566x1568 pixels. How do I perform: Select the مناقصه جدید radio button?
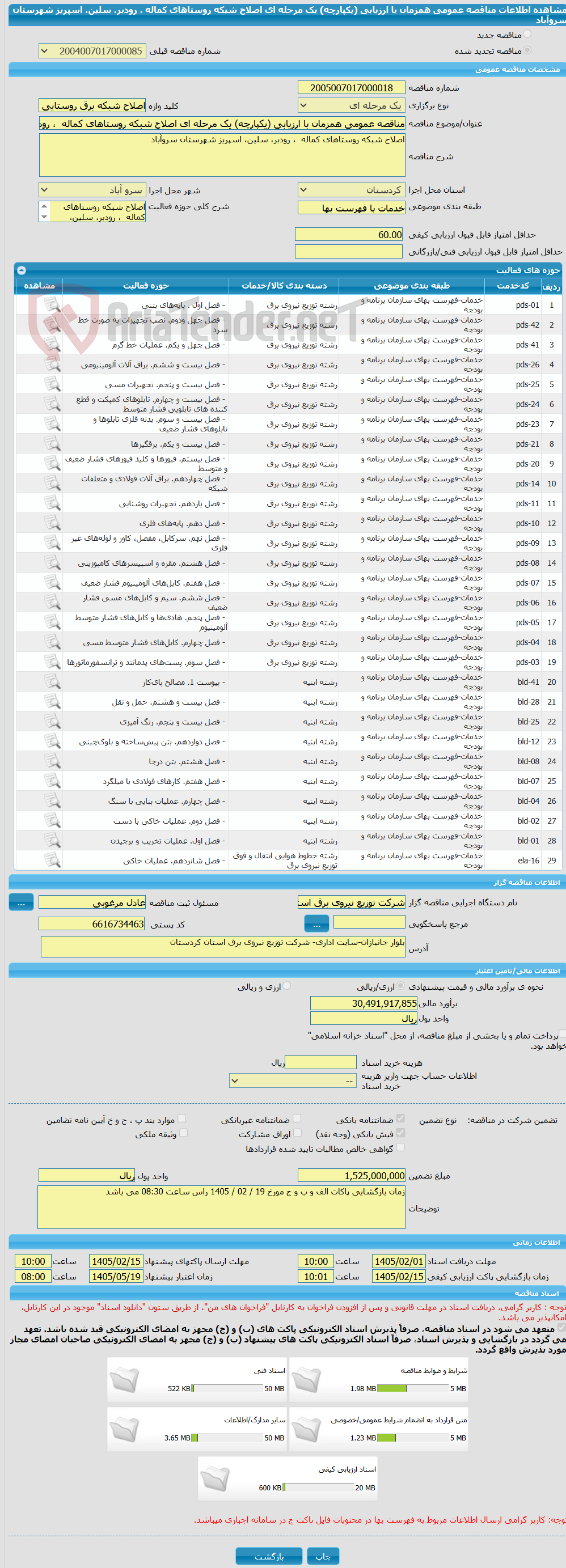(527, 35)
